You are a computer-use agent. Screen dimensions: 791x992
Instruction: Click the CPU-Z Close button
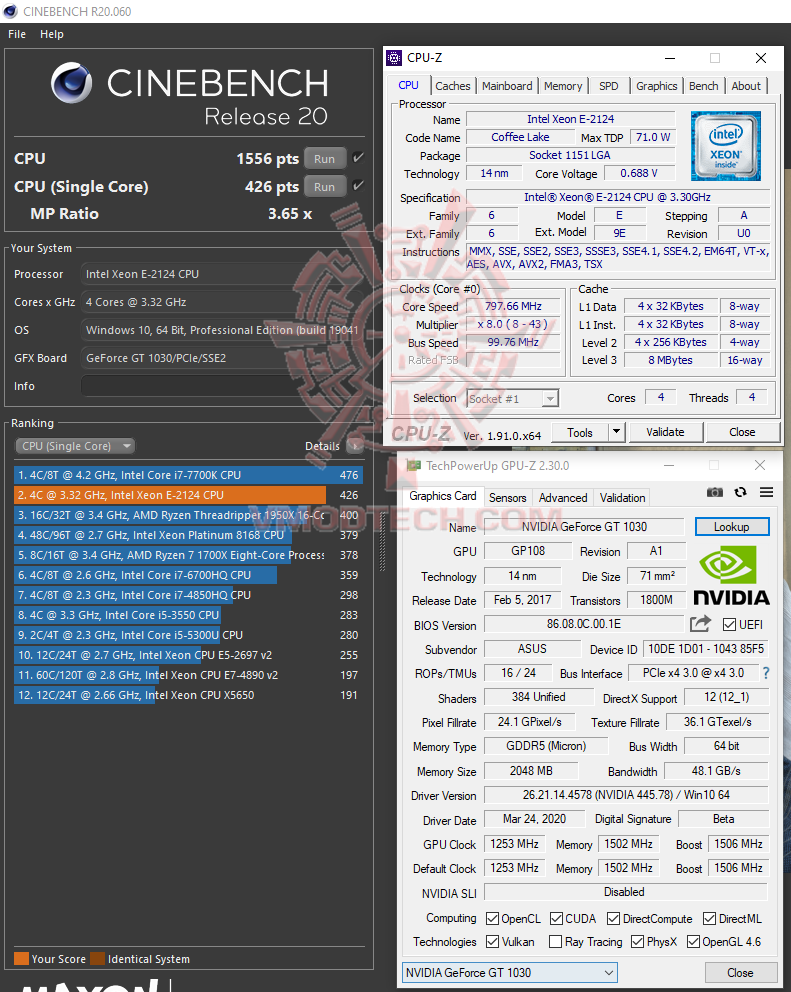(742, 432)
